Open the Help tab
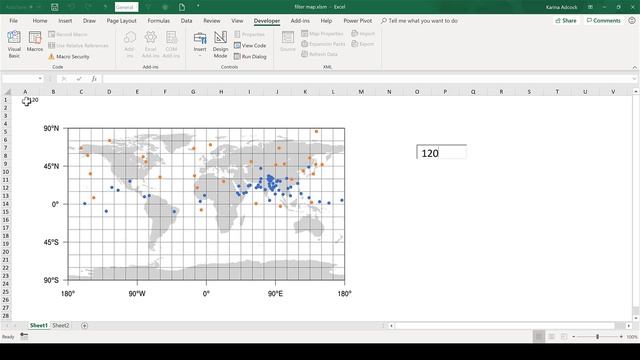This screenshot has width=640, height=360. 326,21
